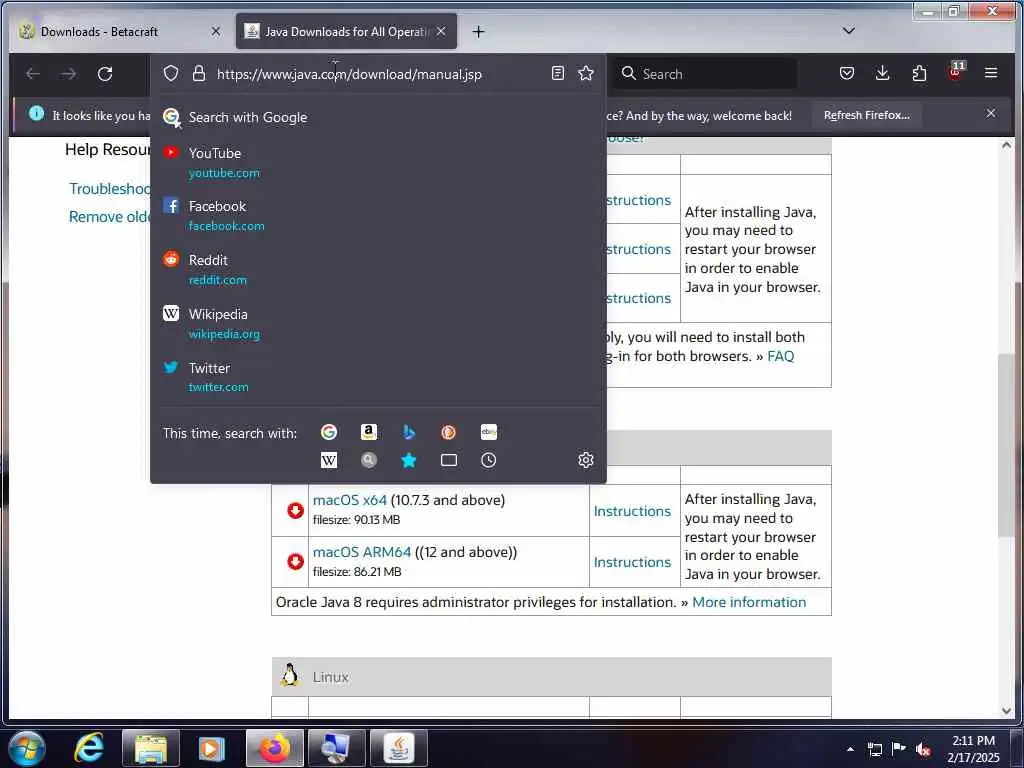Screen dimensions: 1024x768
Task: Go forward with the right arrow button
Action: [69, 74]
